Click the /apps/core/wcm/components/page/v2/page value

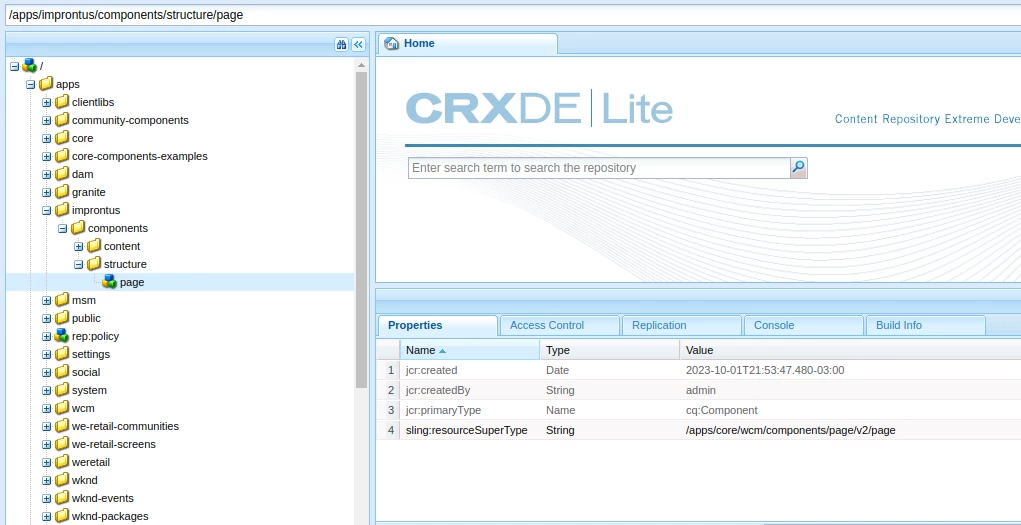coord(790,431)
